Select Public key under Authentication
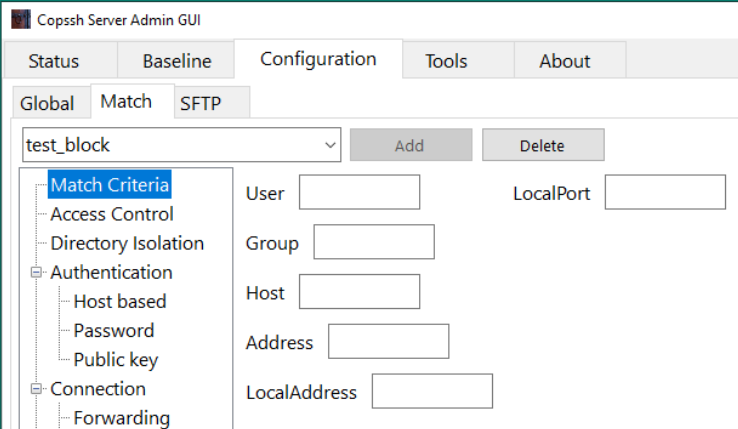The height and width of the screenshot is (429, 738). coord(116,359)
